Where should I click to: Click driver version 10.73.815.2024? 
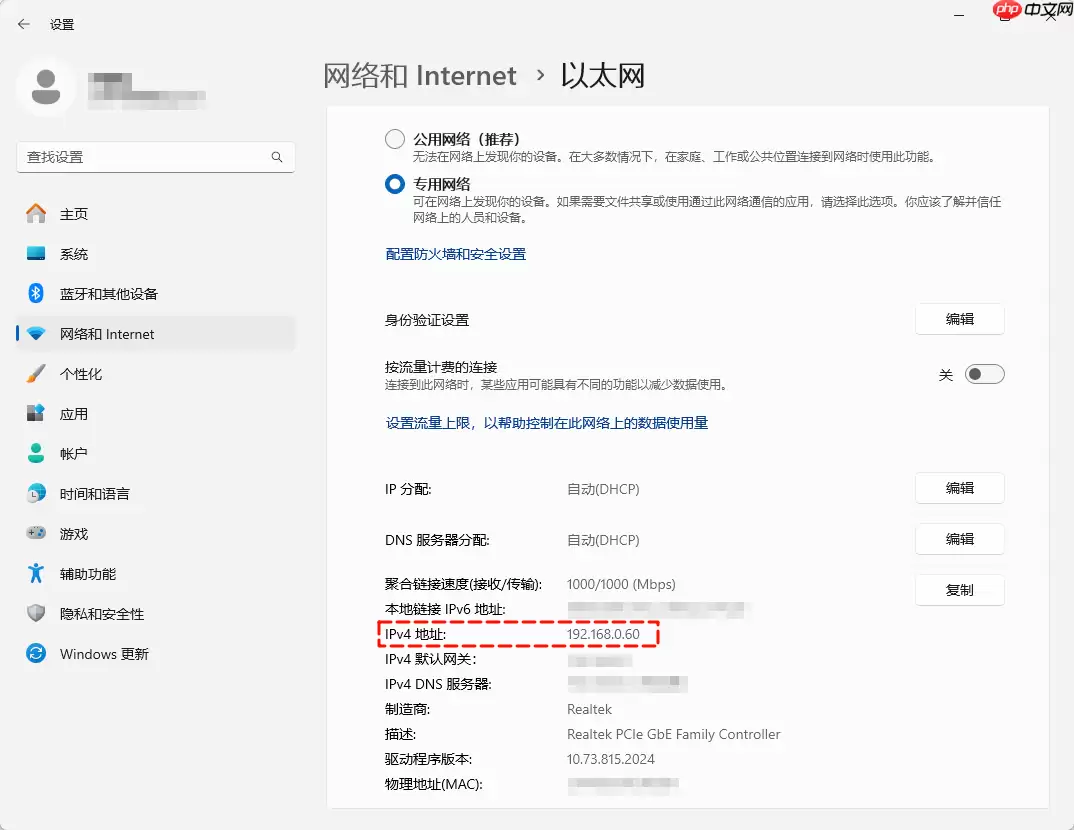(x=610, y=759)
